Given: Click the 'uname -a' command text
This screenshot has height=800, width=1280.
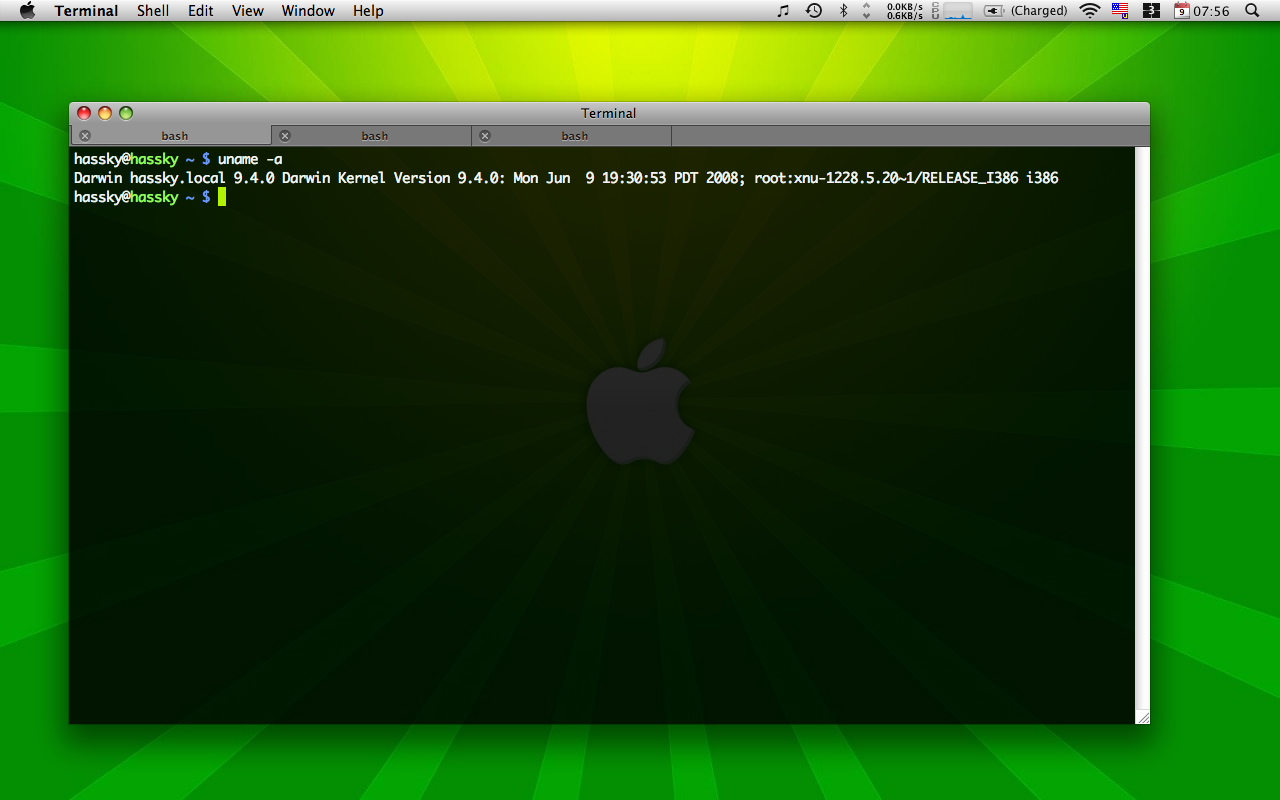Looking at the screenshot, I should (250, 159).
